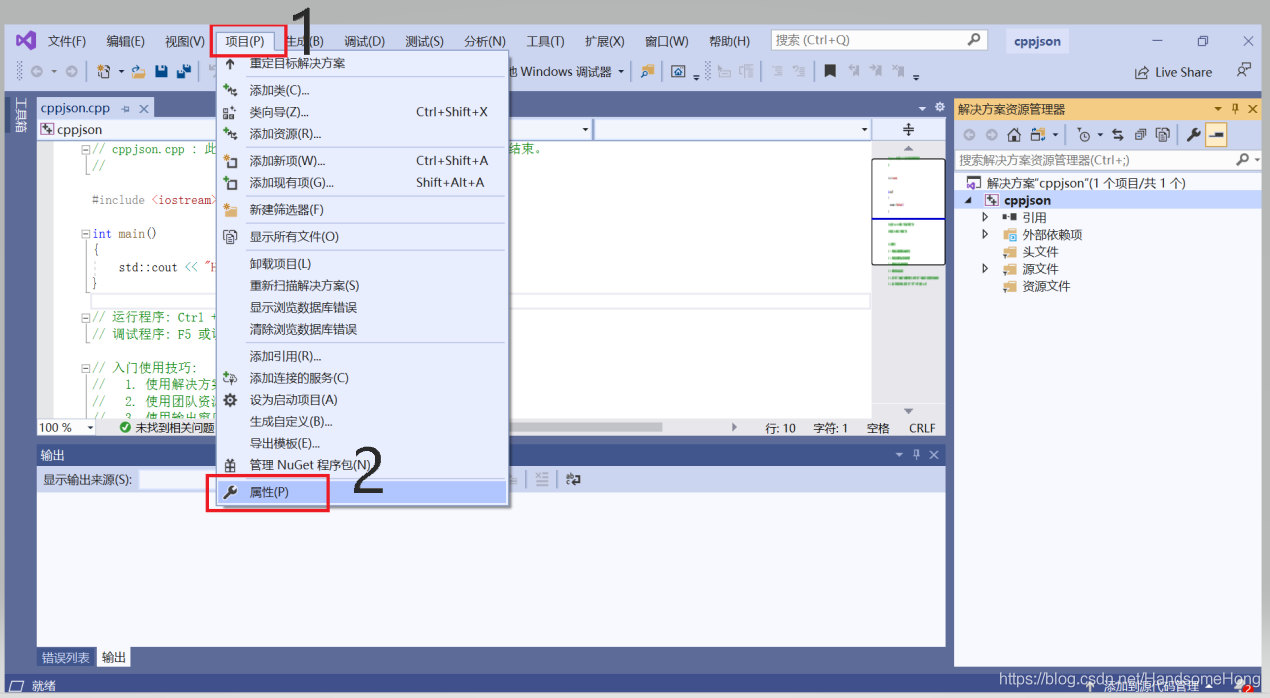Click the bookmark icon in toolbar
1270x698 pixels.
click(x=830, y=72)
